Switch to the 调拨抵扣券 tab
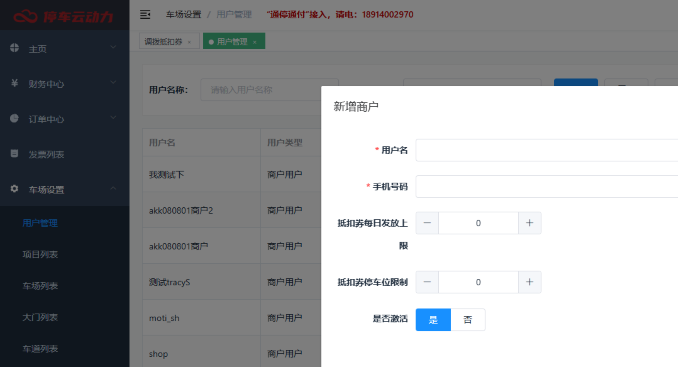The image size is (678, 367). (163, 42)
